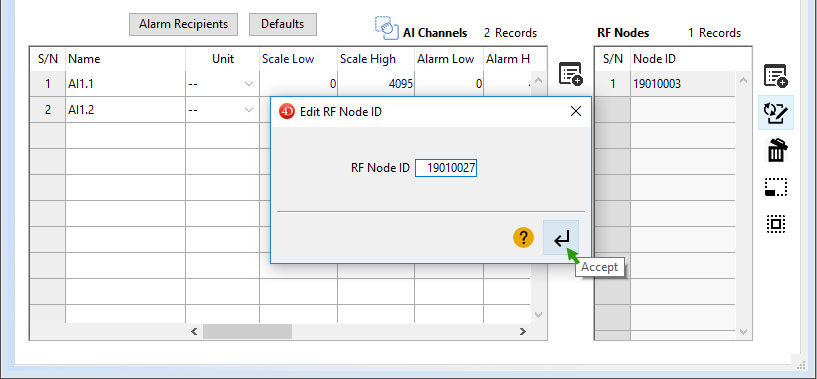The image size is (817, 379).
Task: Add a new RF Nodes record
Action: 776,76
